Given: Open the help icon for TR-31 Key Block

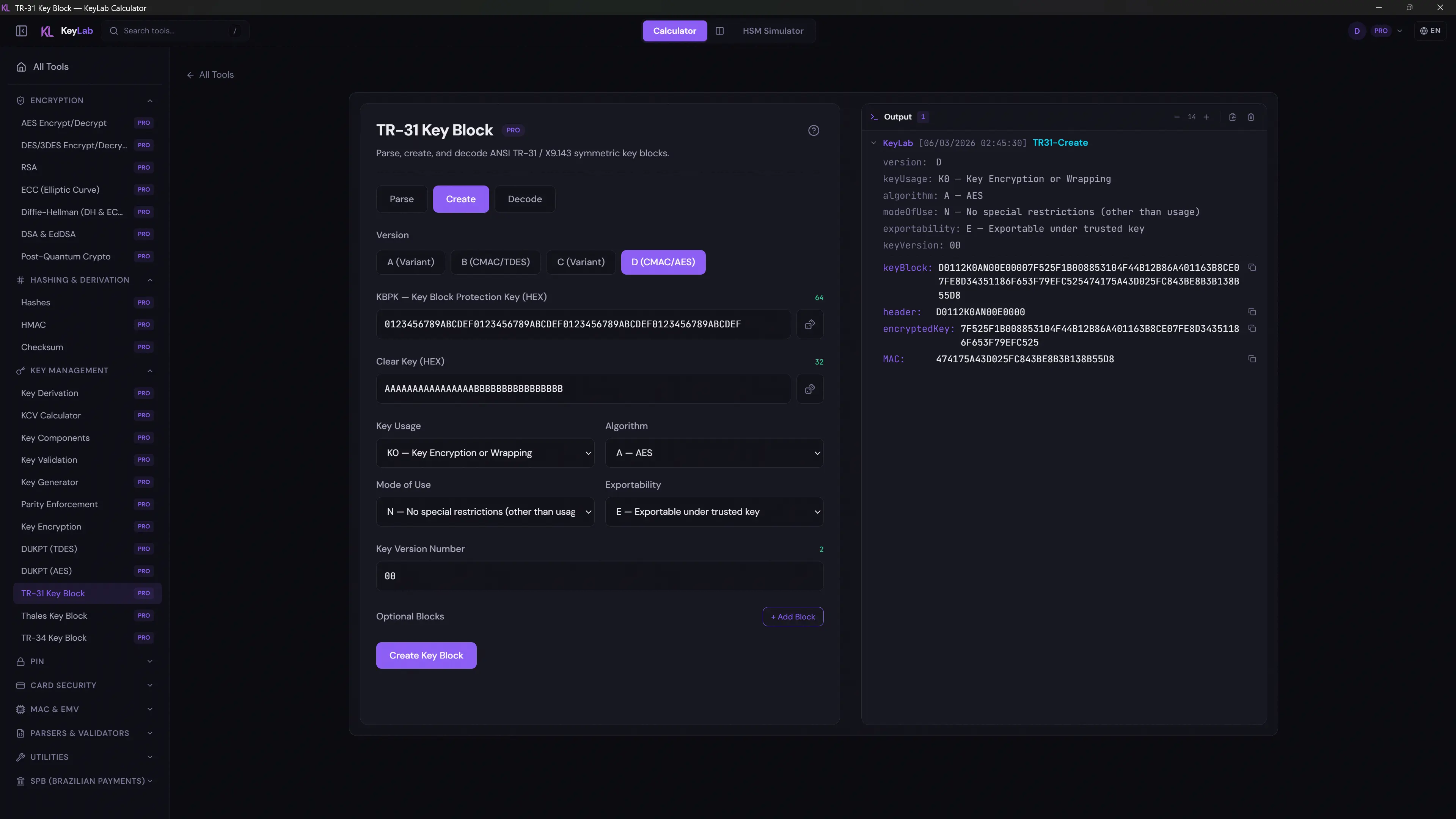Looking at the screenshot, I should (814, 130).
